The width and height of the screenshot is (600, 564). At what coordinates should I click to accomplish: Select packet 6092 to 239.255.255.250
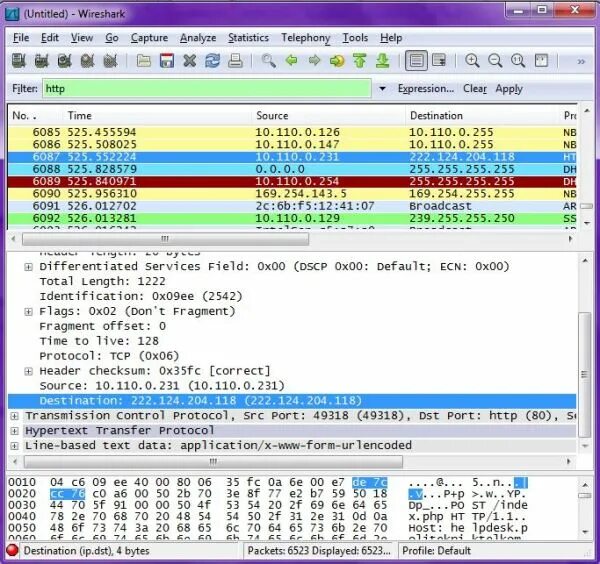(x=292, y=218)
